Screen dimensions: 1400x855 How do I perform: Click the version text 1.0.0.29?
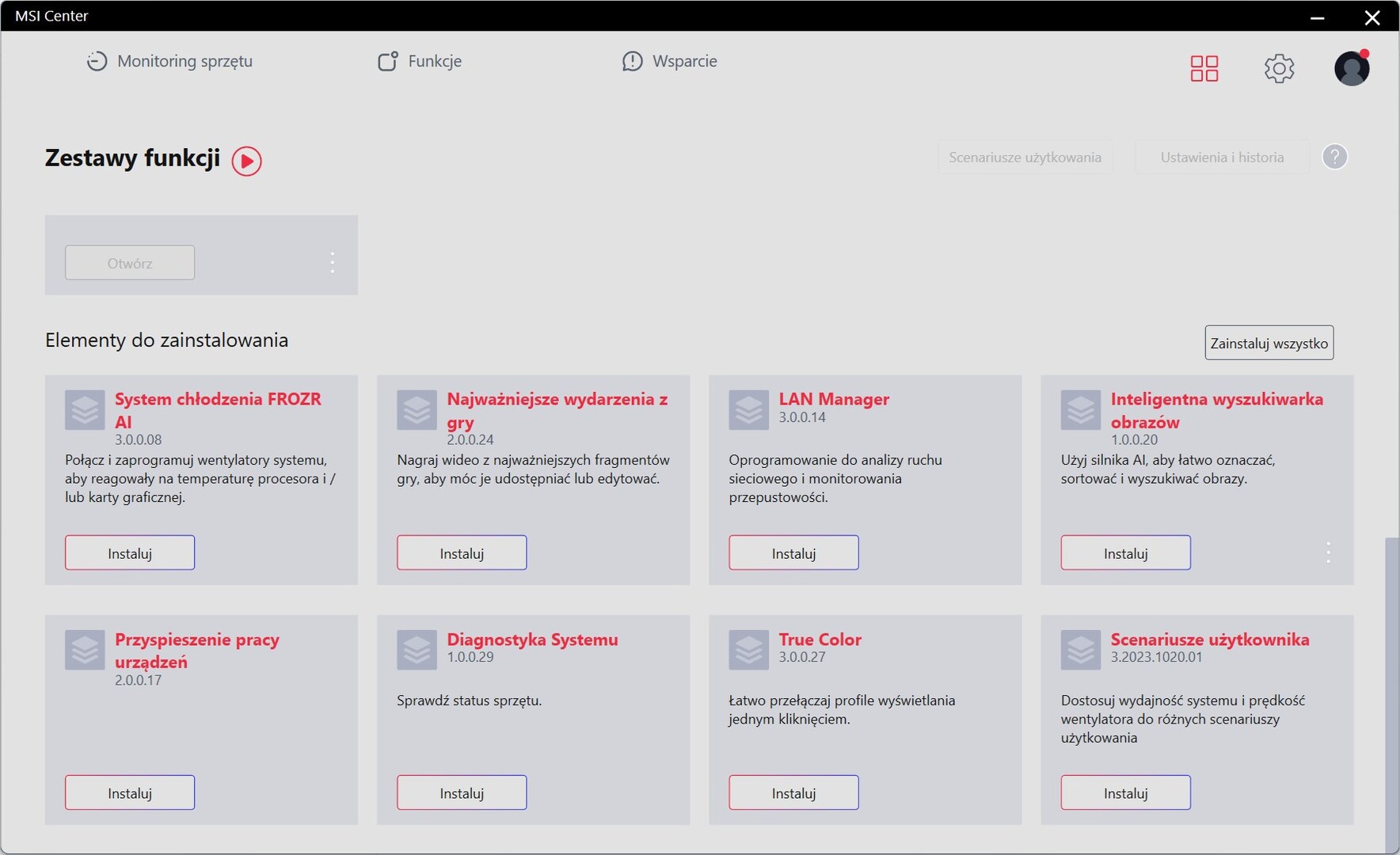coord(470,657)
